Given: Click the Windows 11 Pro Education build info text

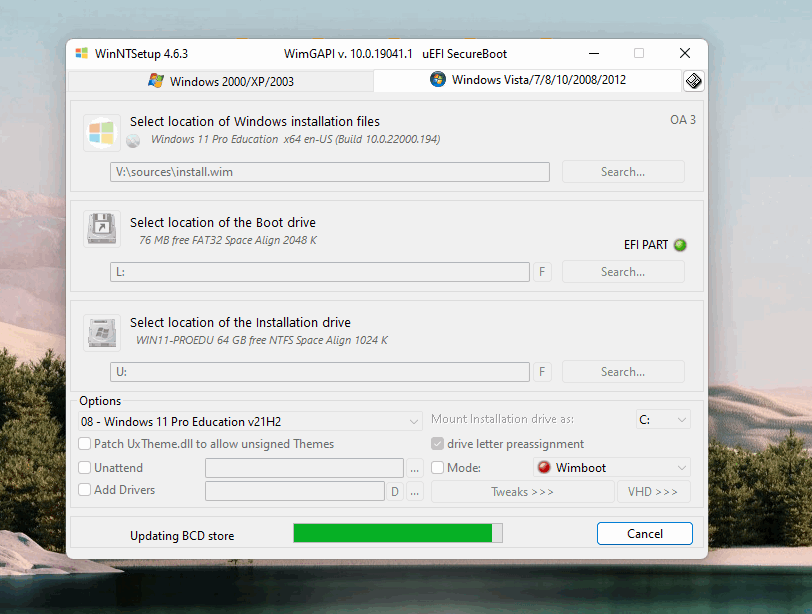Looking at the screenshot, I should coord(296,139).
